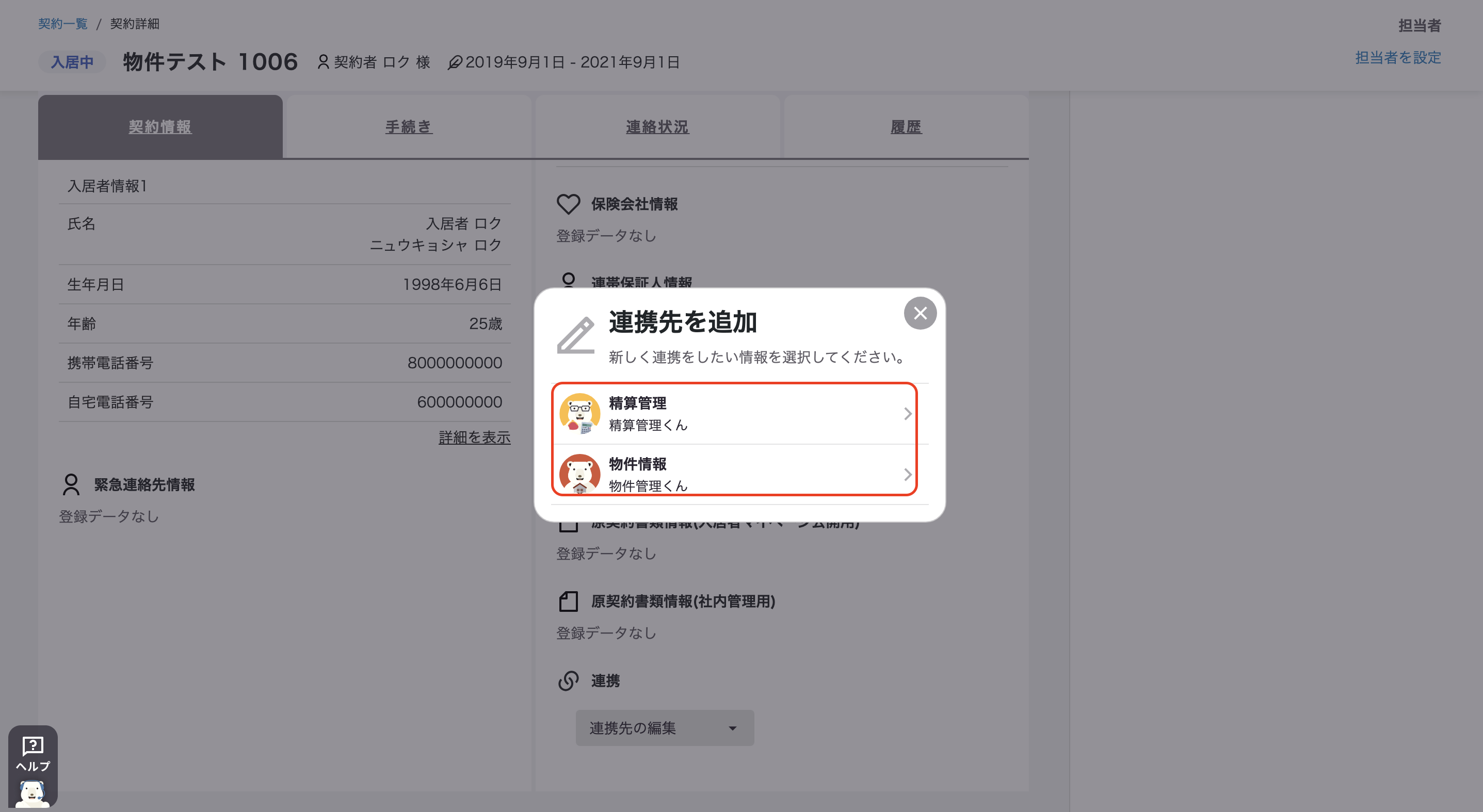The image size is (1483, 812).
Task: Switch to the 連絡状況 tab
Action: point(657,126)
